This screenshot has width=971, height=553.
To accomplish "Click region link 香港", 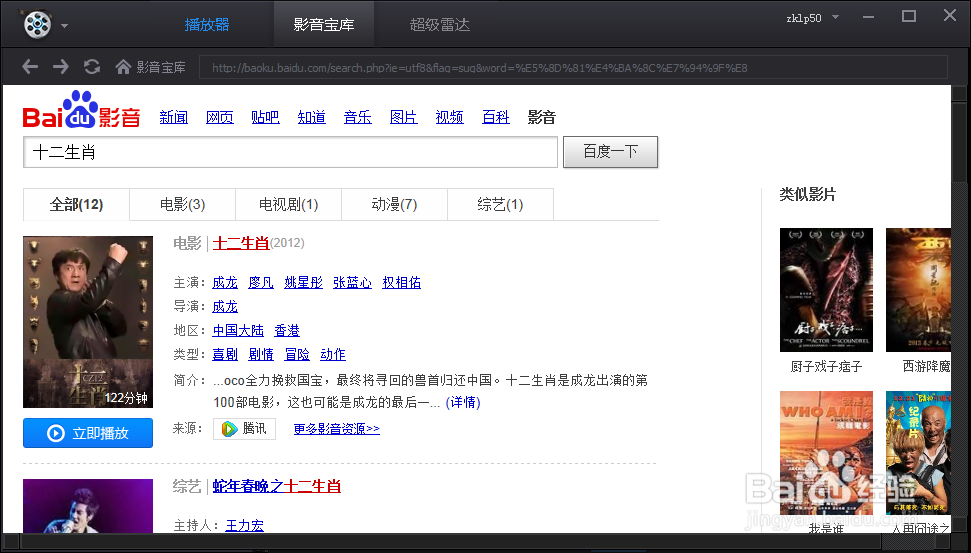I will pyautogui.click(x=287, y=331).
